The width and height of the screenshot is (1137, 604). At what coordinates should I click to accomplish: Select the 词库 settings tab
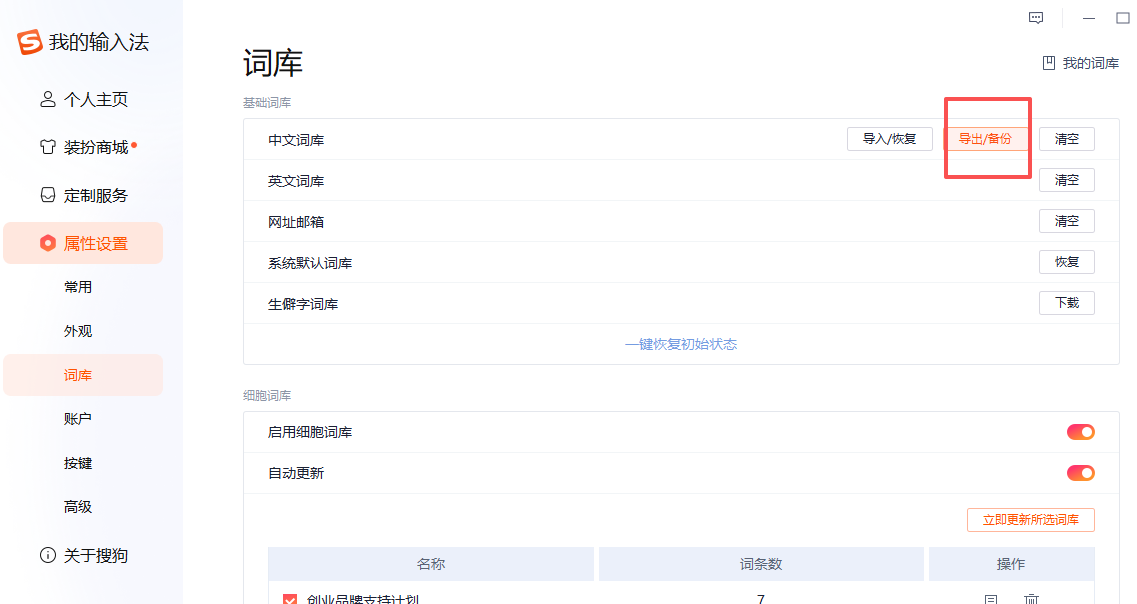click(83, 375)
